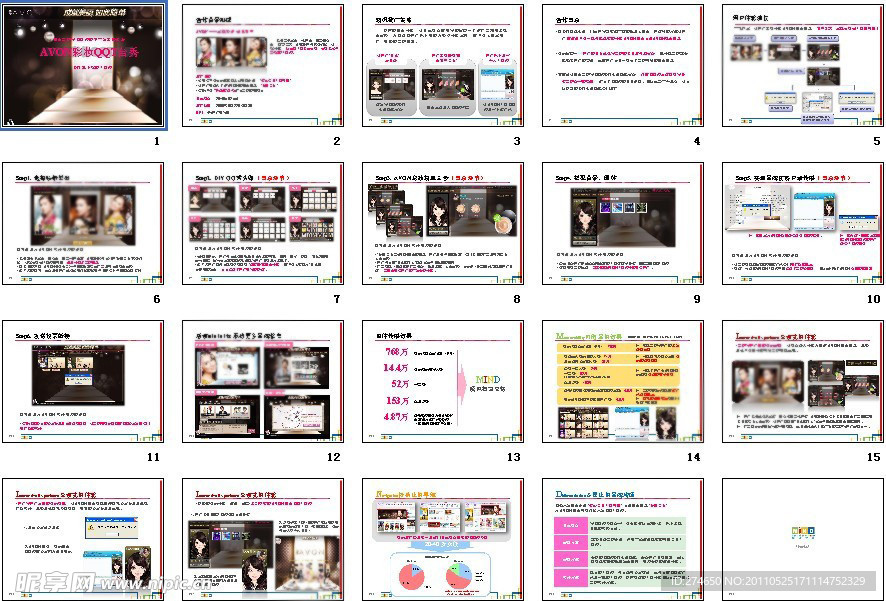Screen dimensions: 886x601
Task: Select slide 1 AVON彩妆QQ秀 title thumbnail
Action: 83,66
